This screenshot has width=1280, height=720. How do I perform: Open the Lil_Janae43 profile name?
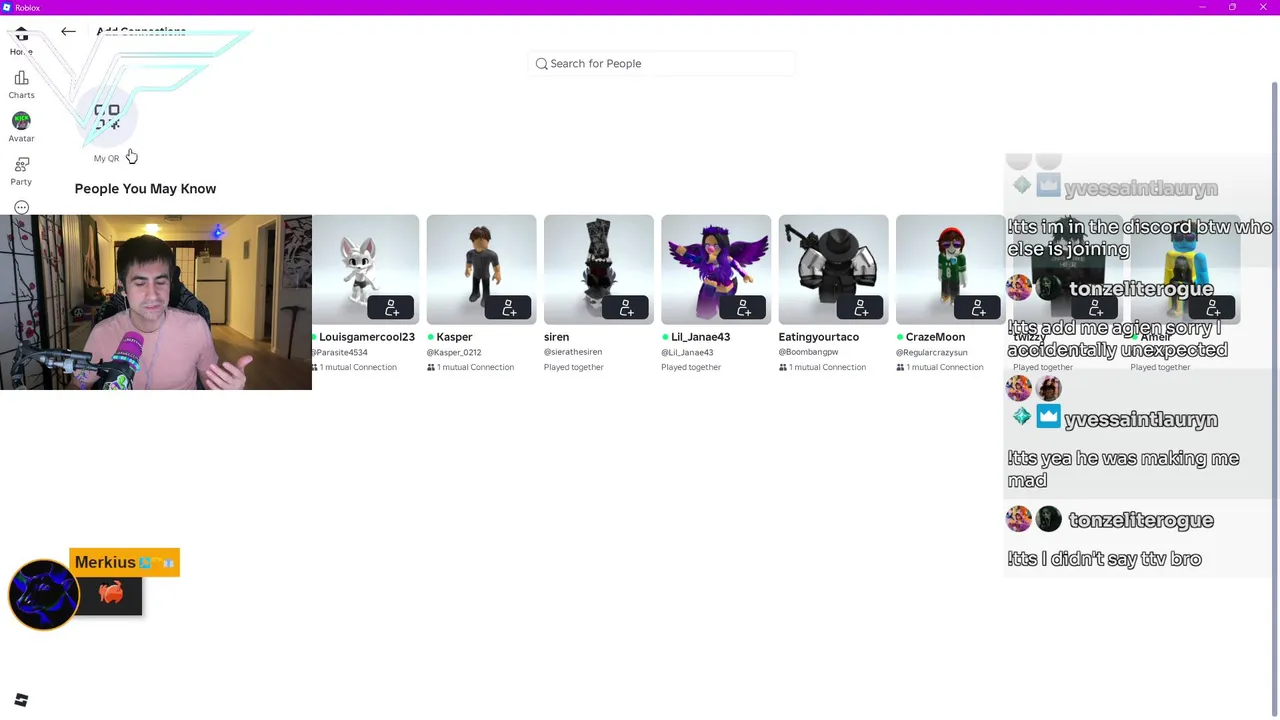700,337
